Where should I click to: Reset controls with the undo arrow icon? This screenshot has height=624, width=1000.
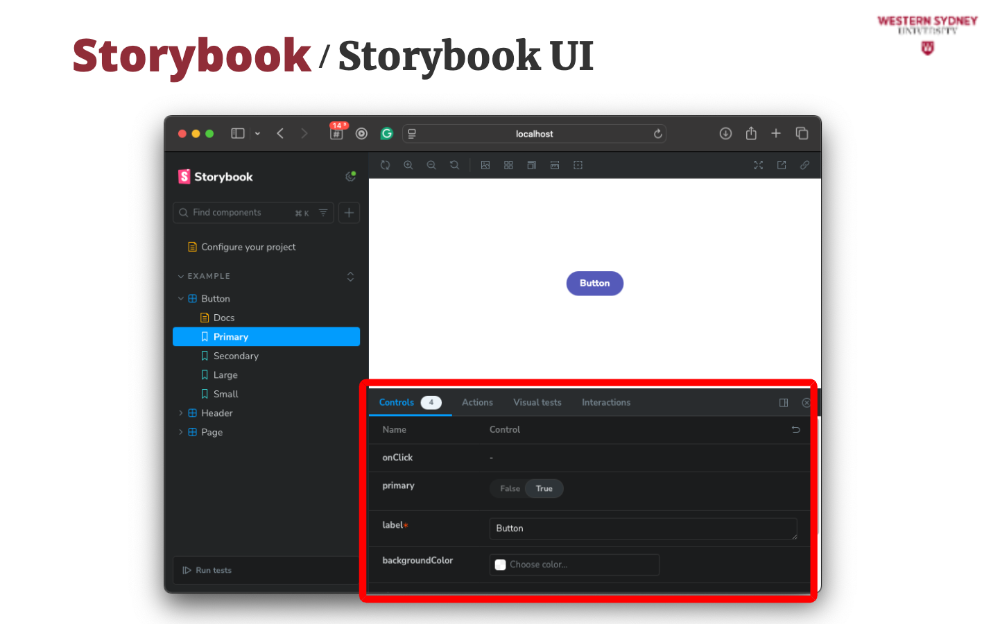coord(796,430)
